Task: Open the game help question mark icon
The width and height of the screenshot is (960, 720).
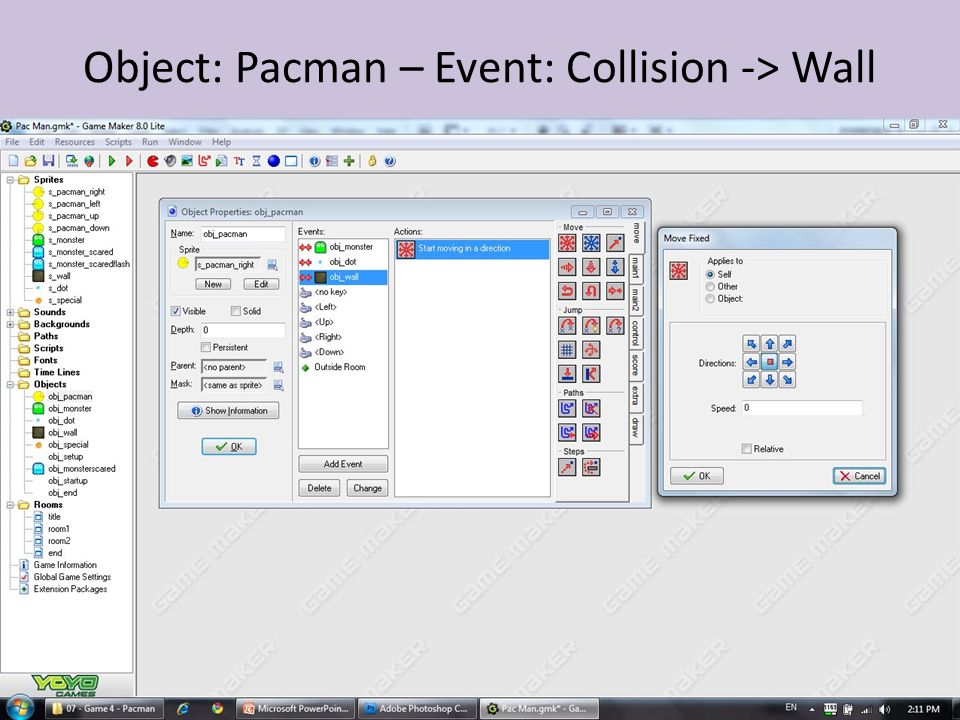Action: coord(389,161)
